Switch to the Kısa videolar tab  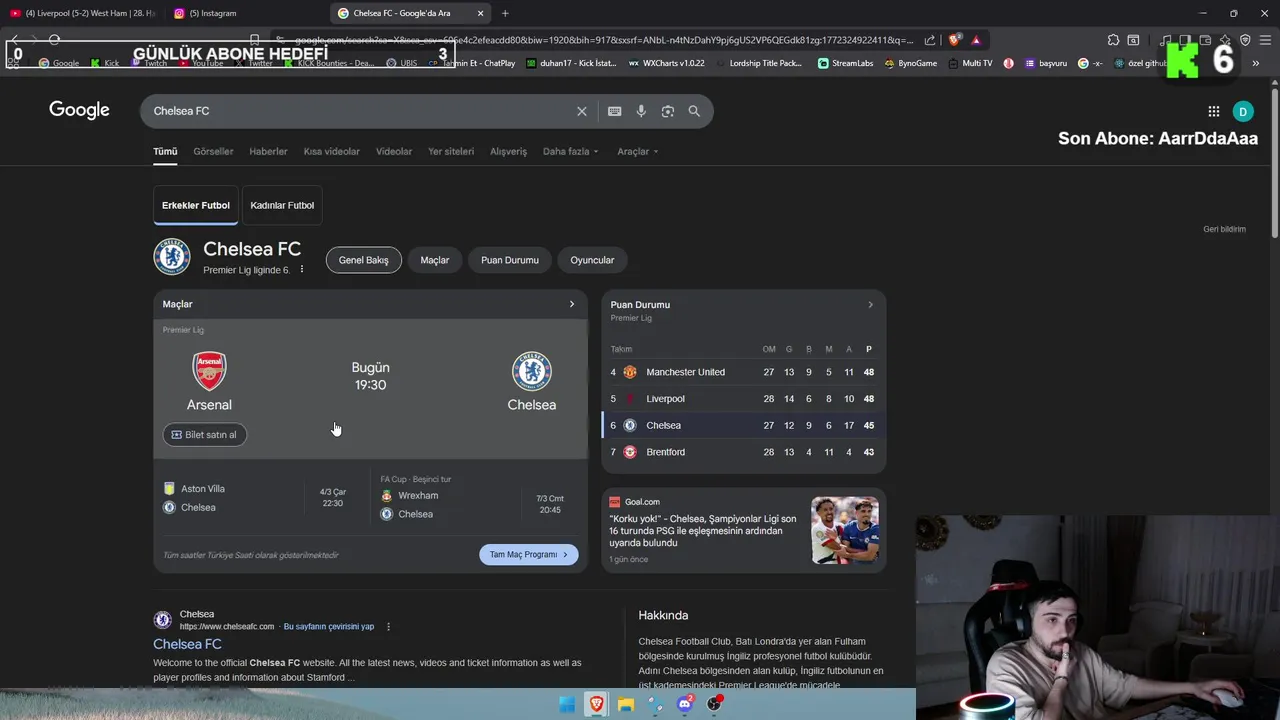332,152
